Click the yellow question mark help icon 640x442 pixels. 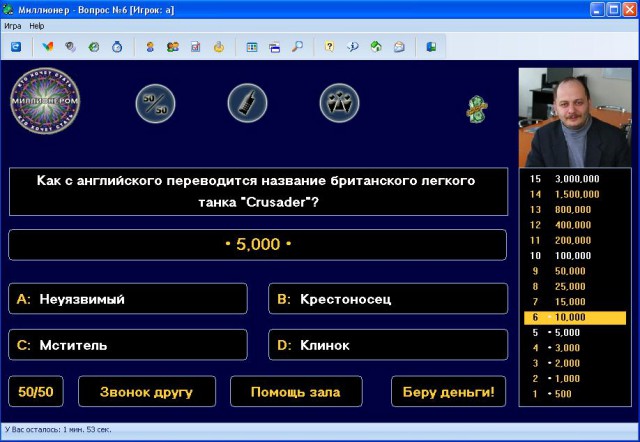(329, 47)
